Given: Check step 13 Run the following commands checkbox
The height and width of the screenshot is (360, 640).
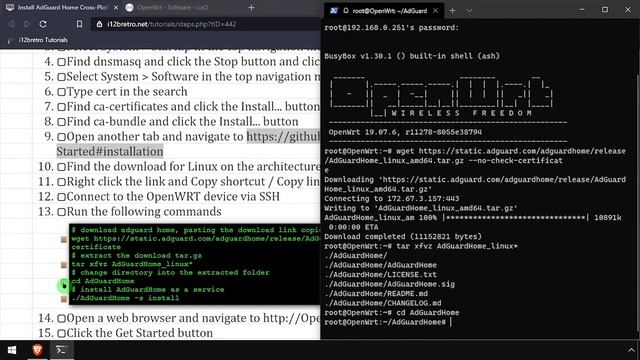Looking at the screenshot, I should [x=61, y=212].
